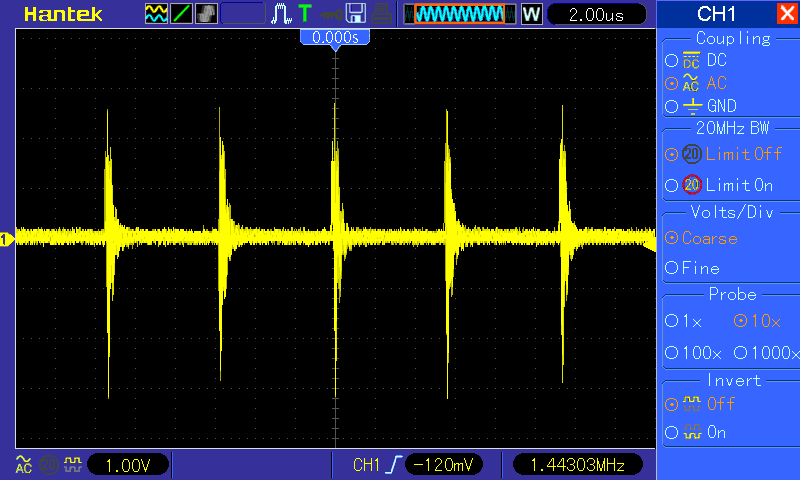The width and height of the screenshot is (800, 480).
Task: Click the gray key lock icon
Action: pos(331,15)
